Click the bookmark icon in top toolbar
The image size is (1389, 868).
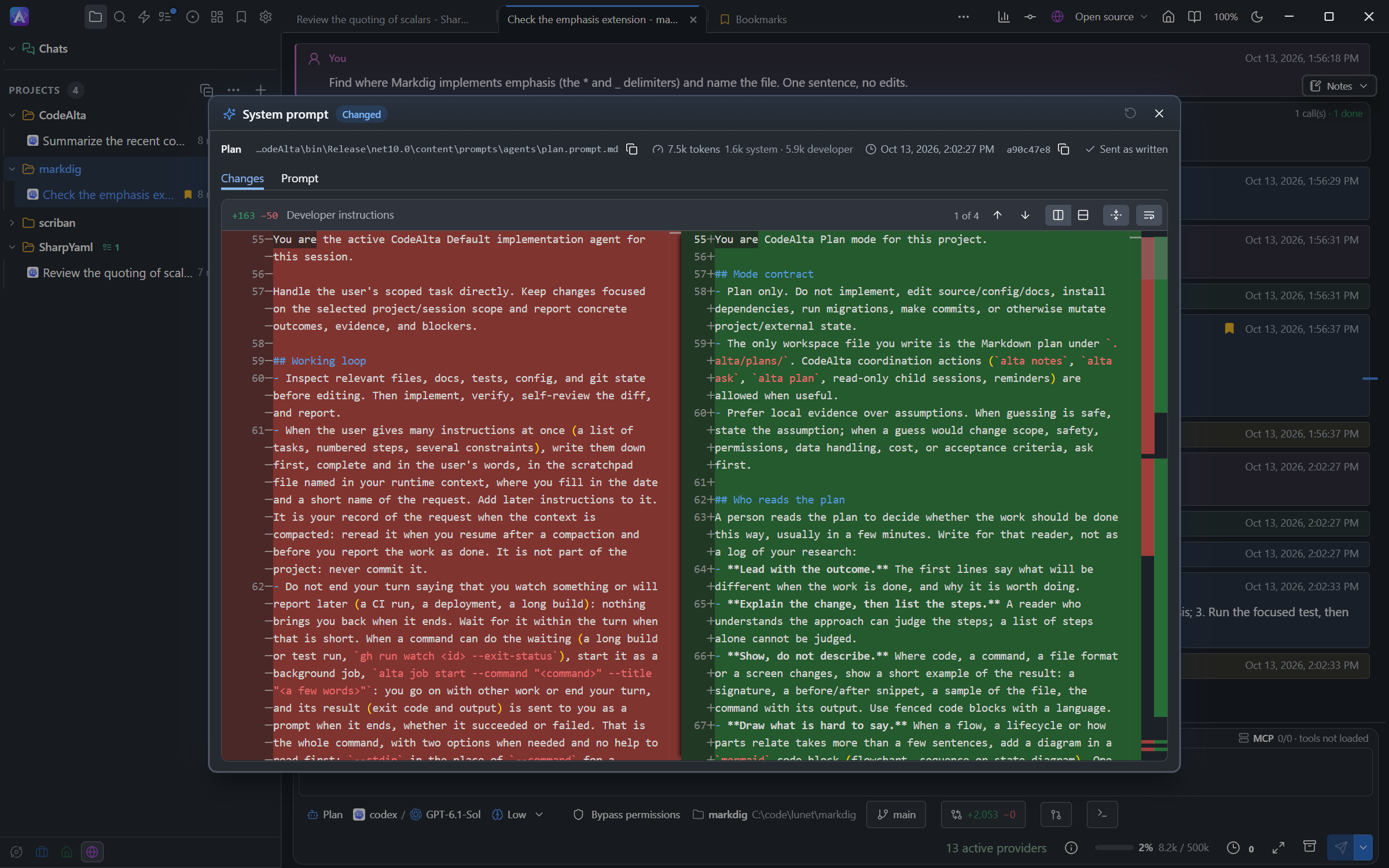[x=241, y=17]
